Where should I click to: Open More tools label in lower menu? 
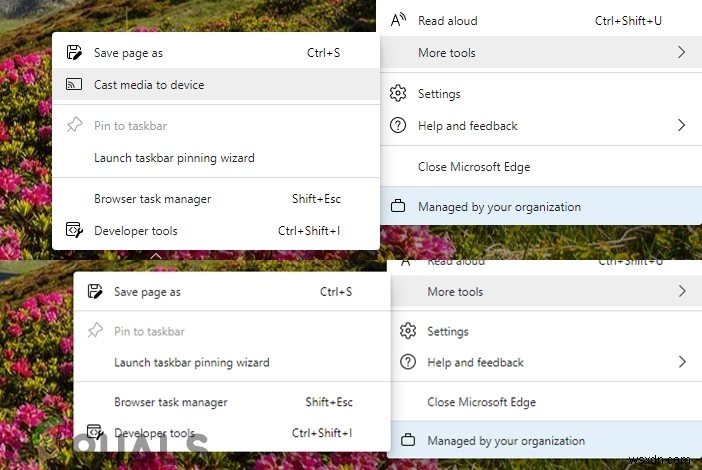(455, 292)
